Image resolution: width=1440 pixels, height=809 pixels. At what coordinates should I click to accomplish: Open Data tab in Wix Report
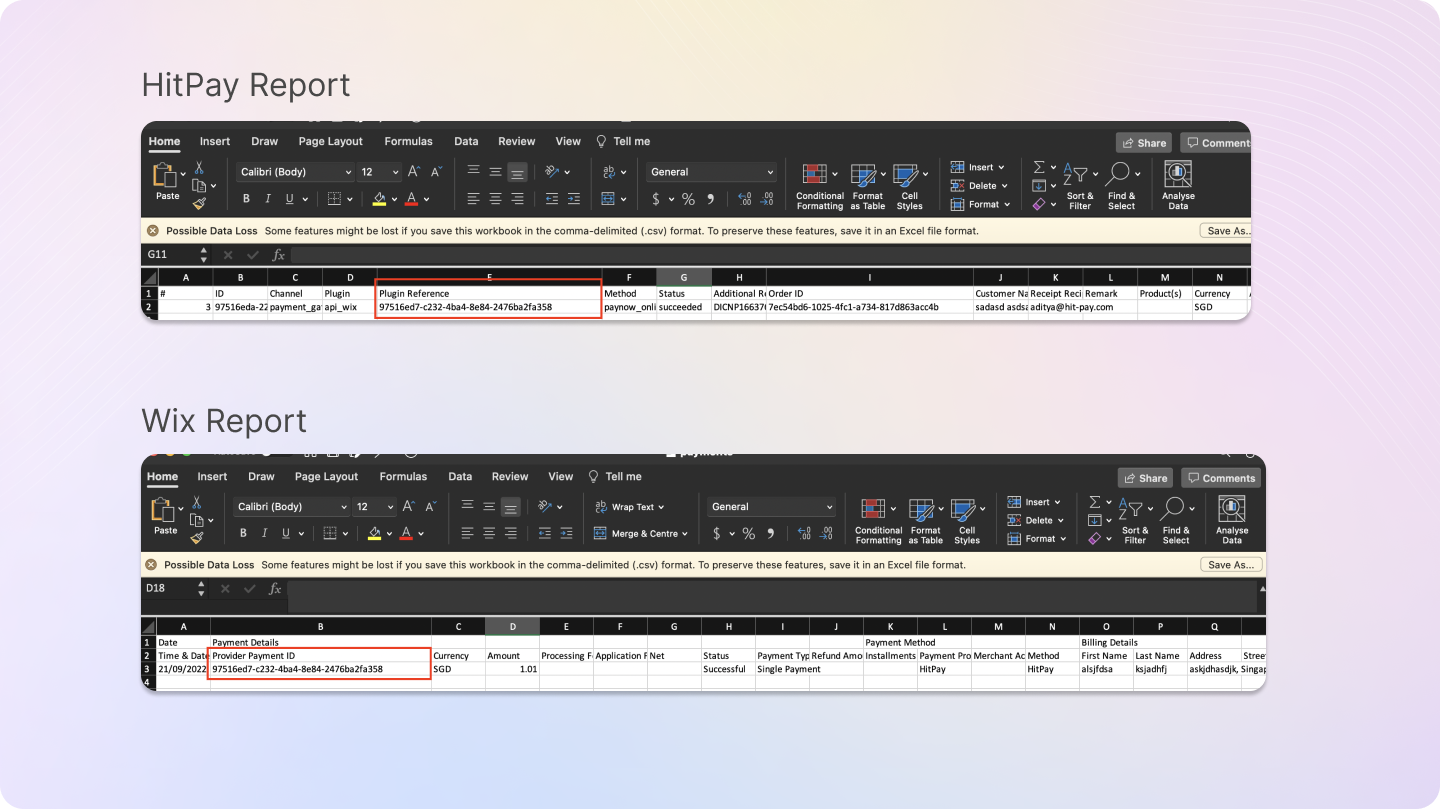coord(460,477)
